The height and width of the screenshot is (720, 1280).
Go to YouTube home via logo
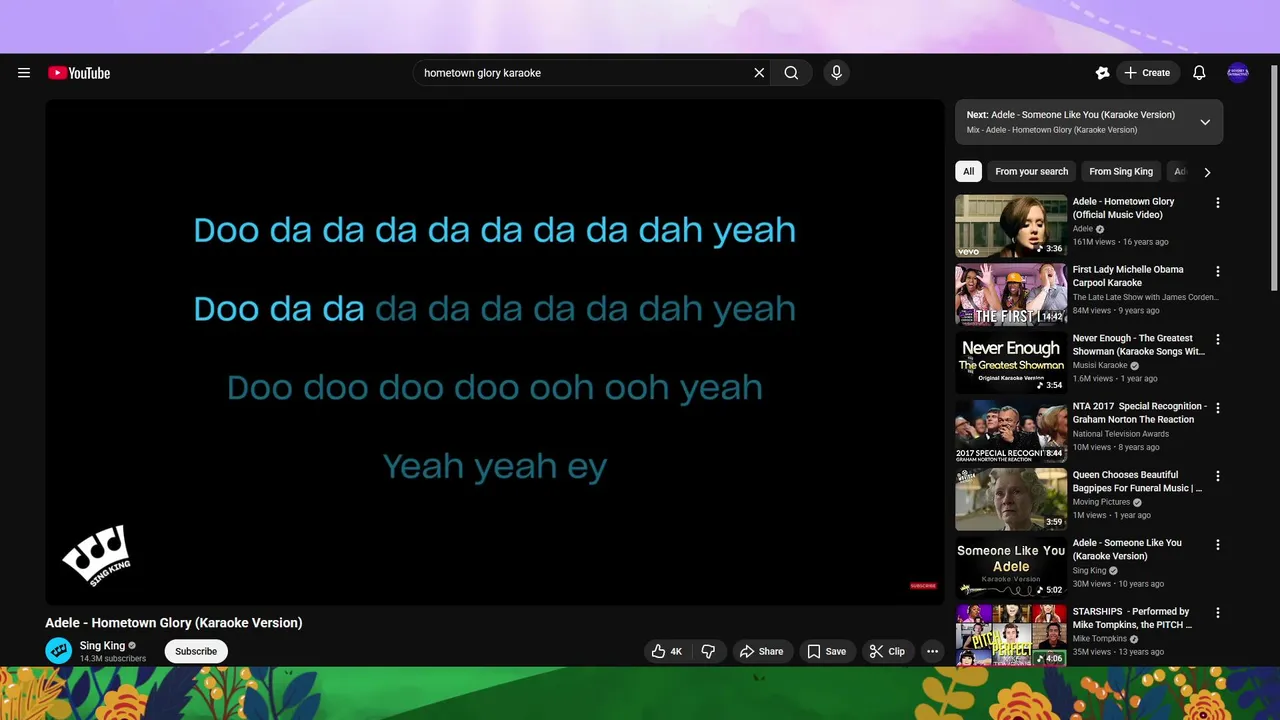tap(79, 73)
